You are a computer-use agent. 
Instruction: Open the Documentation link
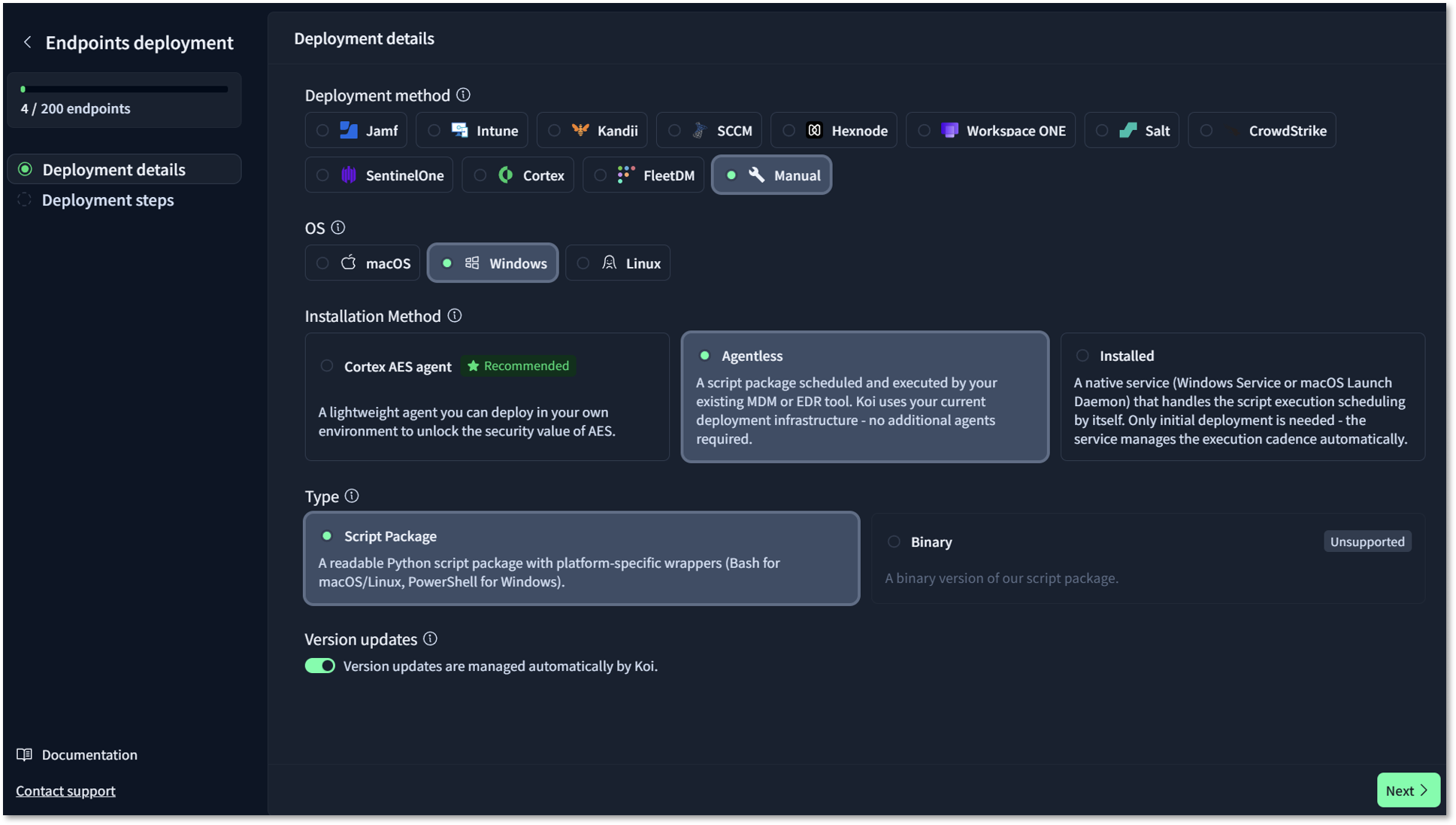point(89,754)
